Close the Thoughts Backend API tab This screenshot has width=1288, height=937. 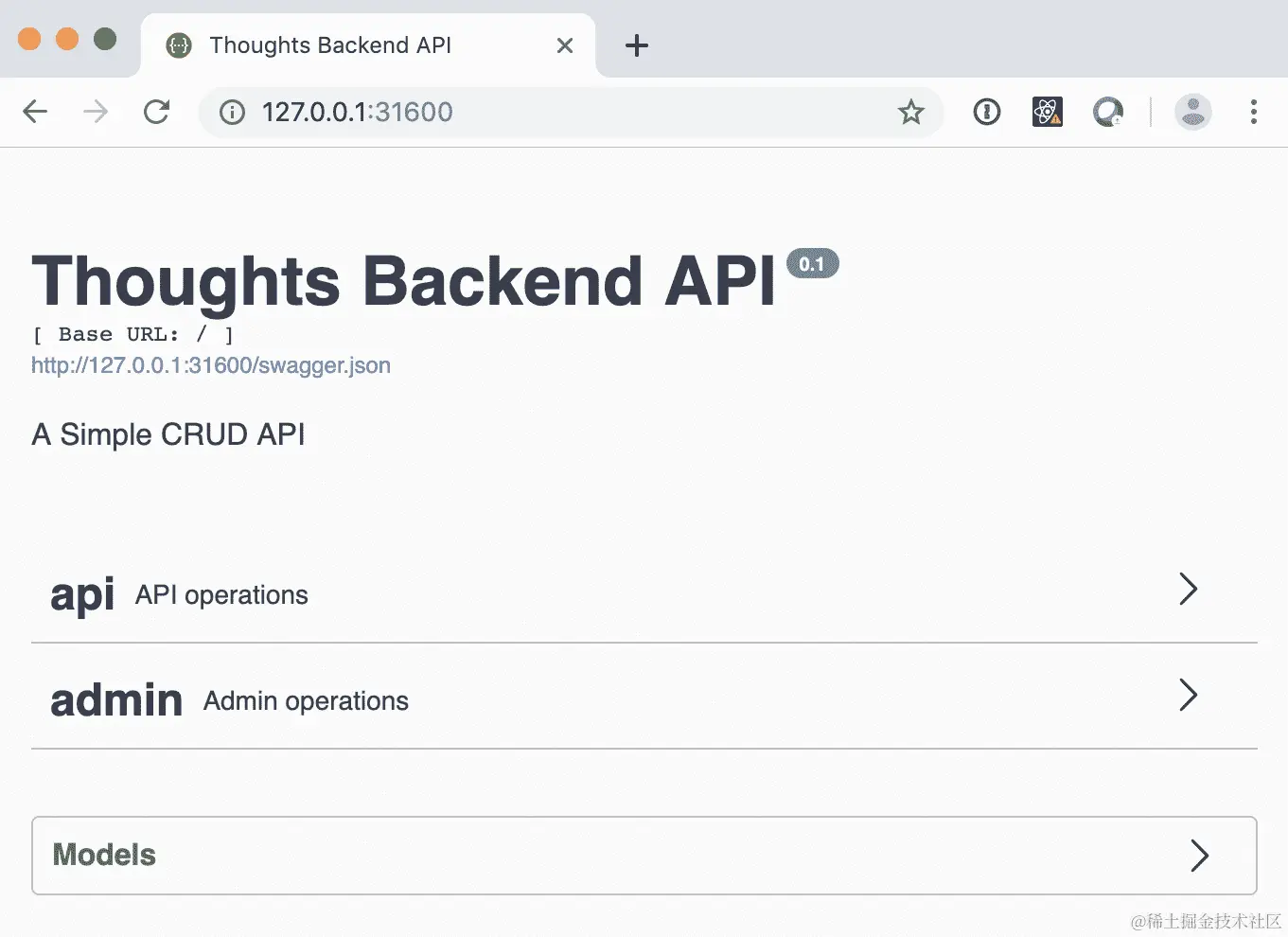(x=565, y=45)
